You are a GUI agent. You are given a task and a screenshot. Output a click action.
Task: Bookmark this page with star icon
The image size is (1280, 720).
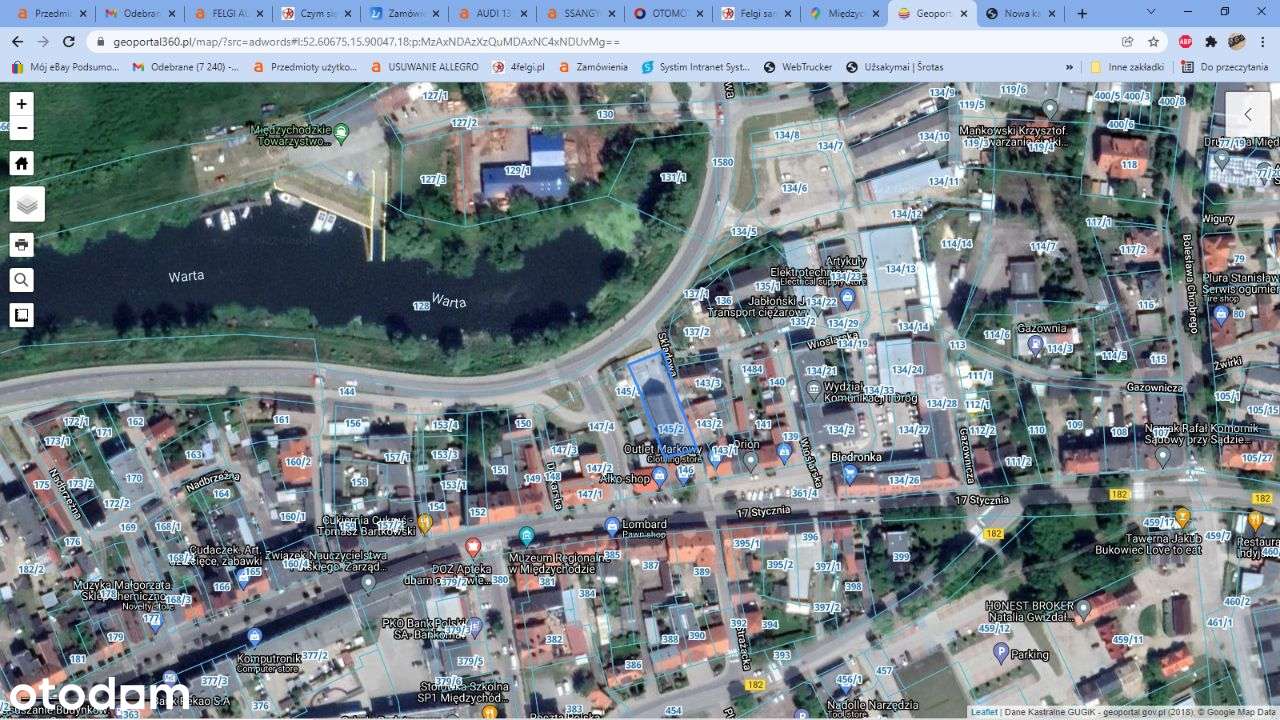pyautogui.click(x=1153, y=42)
